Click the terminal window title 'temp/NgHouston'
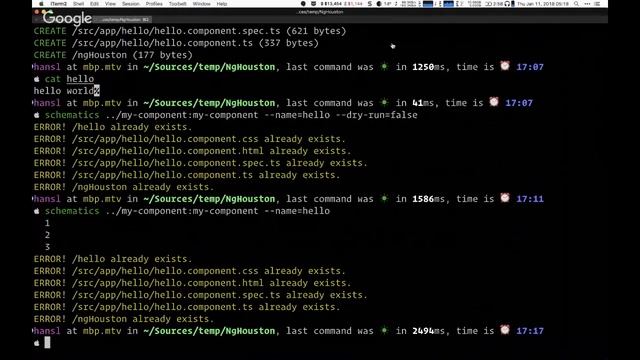This screenshot has width=640, height=360. coord(320,12)
